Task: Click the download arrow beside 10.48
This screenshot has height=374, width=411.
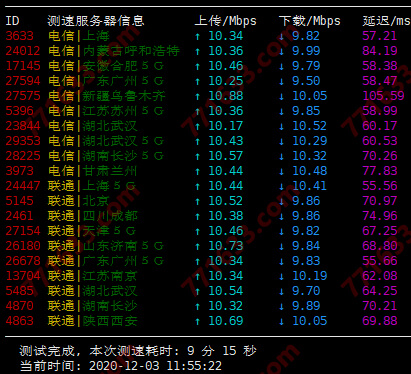Action: pyautogui.click(x=281, y=171)
